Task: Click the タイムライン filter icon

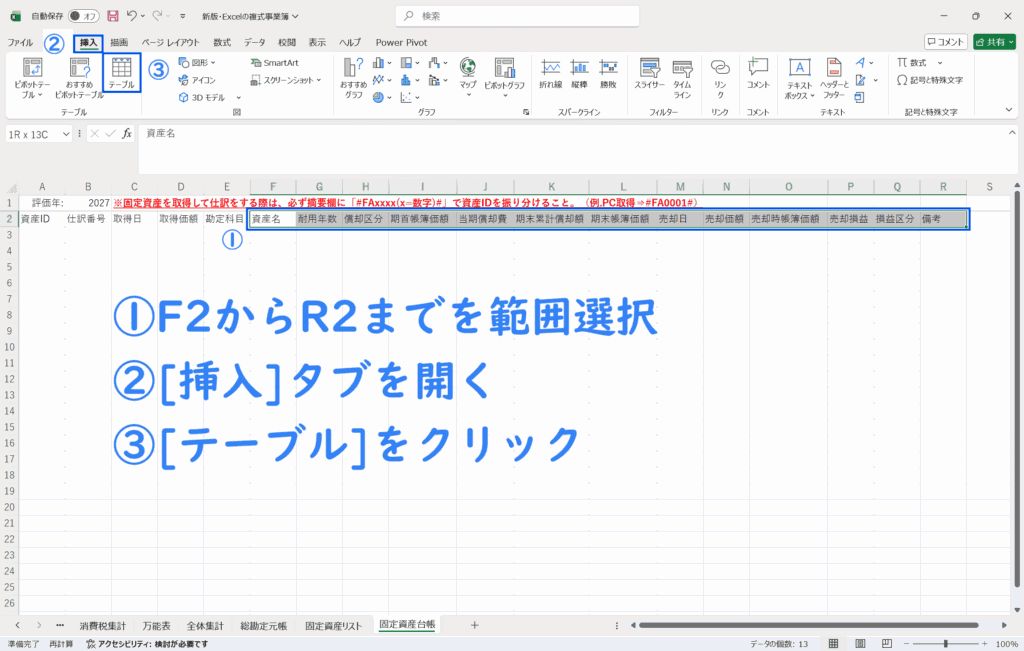Action: pyautogui.click(x=682, y=74)
